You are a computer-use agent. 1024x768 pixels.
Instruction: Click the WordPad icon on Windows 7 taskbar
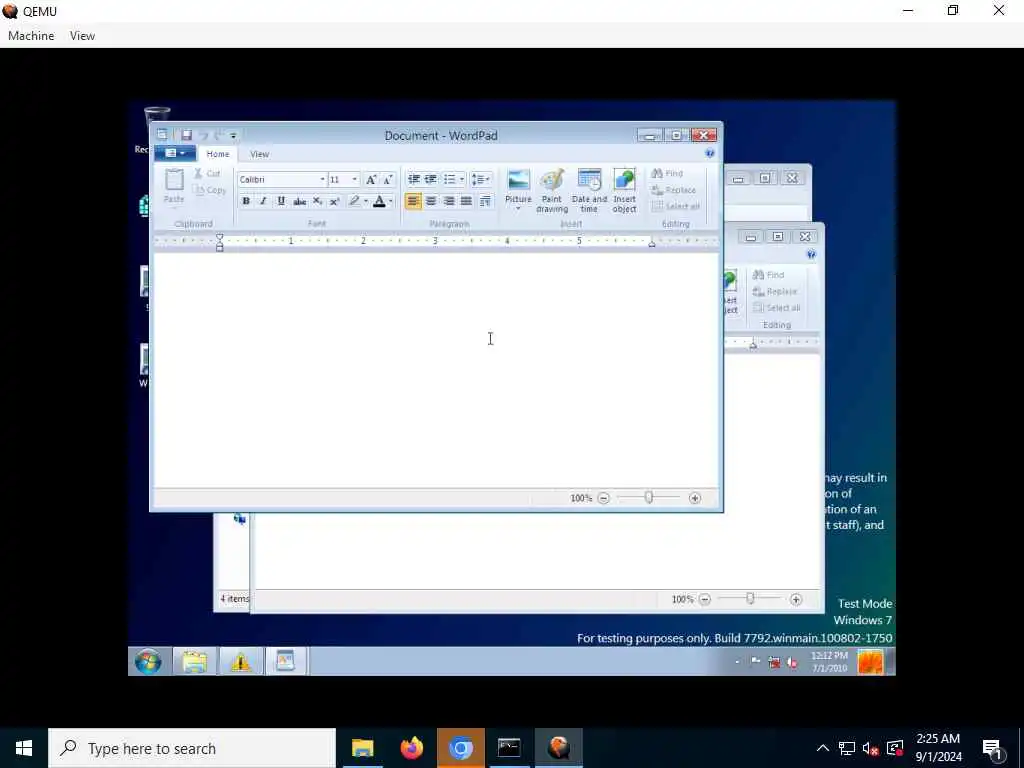tap(285, 662)
